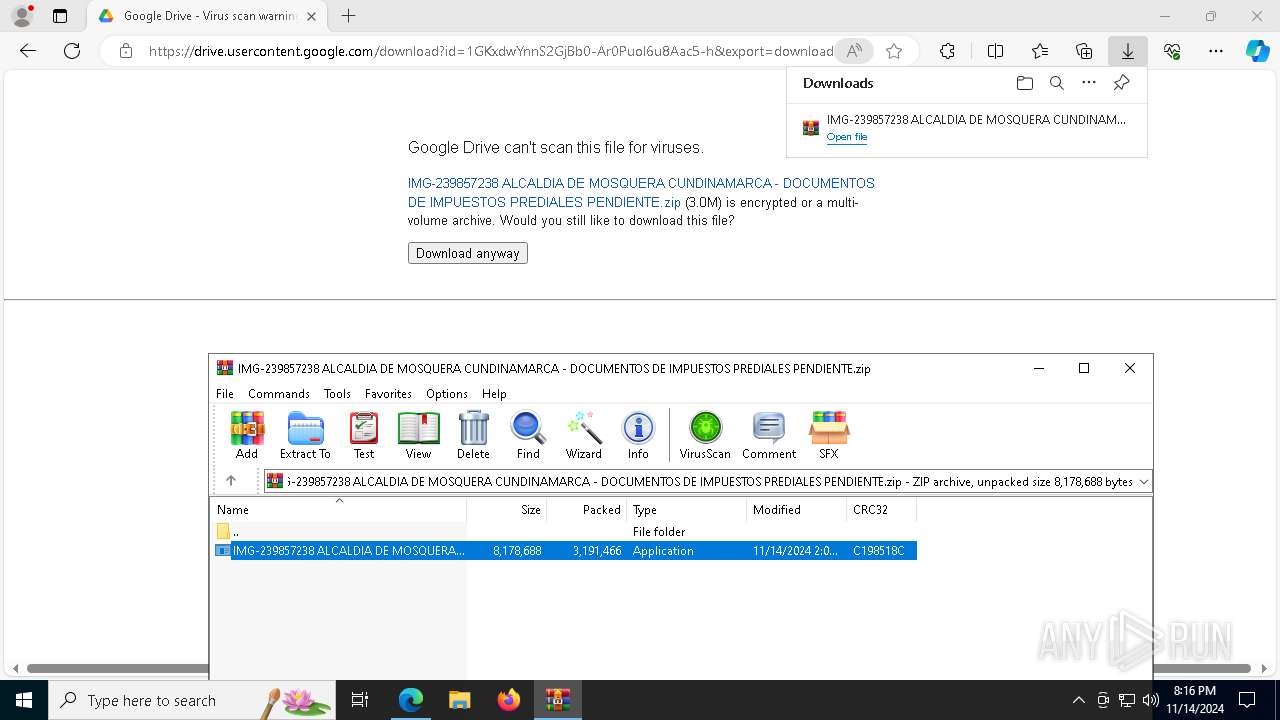Image resolution: width=1280 pixels, height=720 pixels.
Task: Open Task View on taskbar
Action: click(x=361, y=700)
